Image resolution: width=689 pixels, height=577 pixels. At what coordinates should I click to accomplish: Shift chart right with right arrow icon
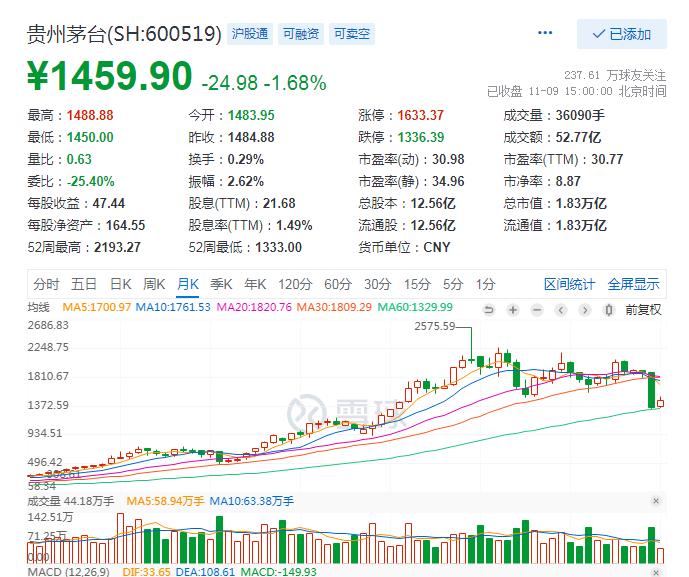[x=585, y=310]
